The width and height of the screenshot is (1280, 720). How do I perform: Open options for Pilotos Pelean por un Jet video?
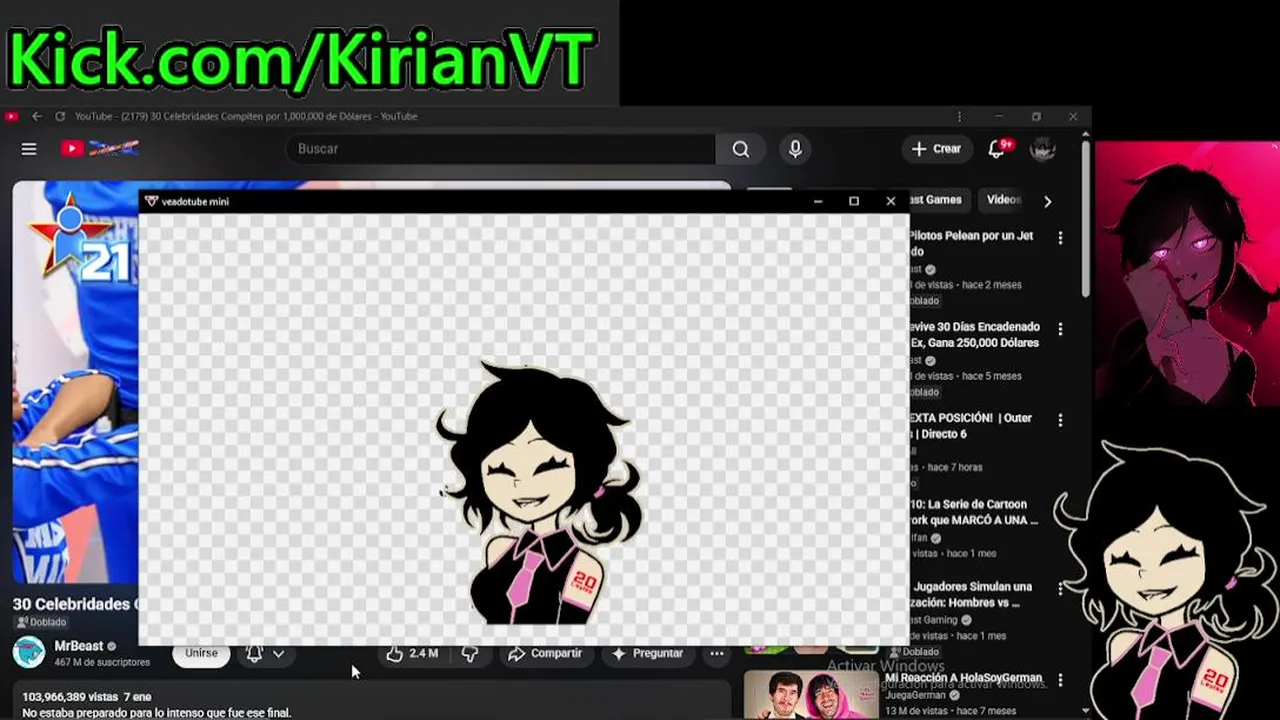click(1060, 238)
